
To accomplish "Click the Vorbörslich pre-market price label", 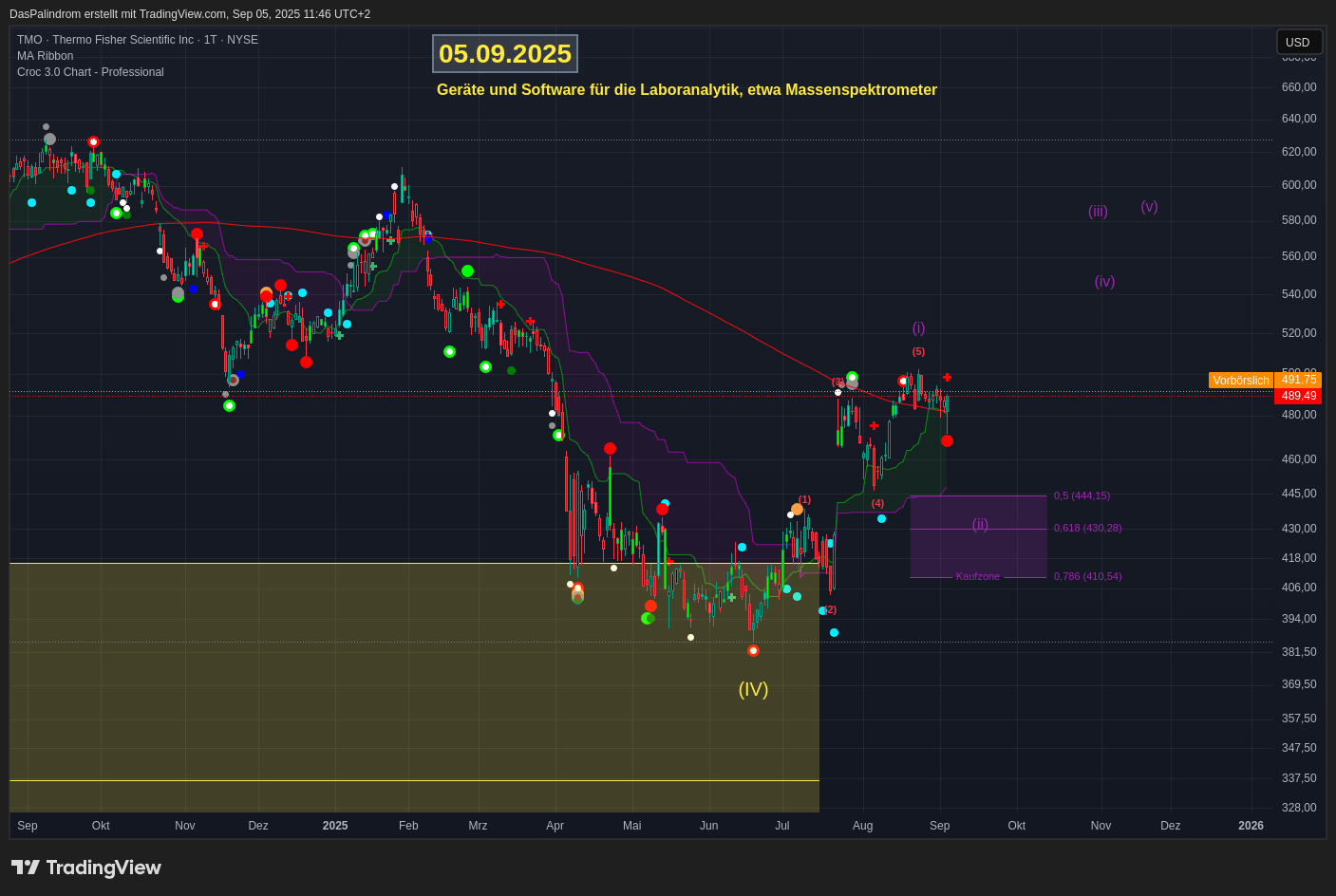I will point(1240,381).
